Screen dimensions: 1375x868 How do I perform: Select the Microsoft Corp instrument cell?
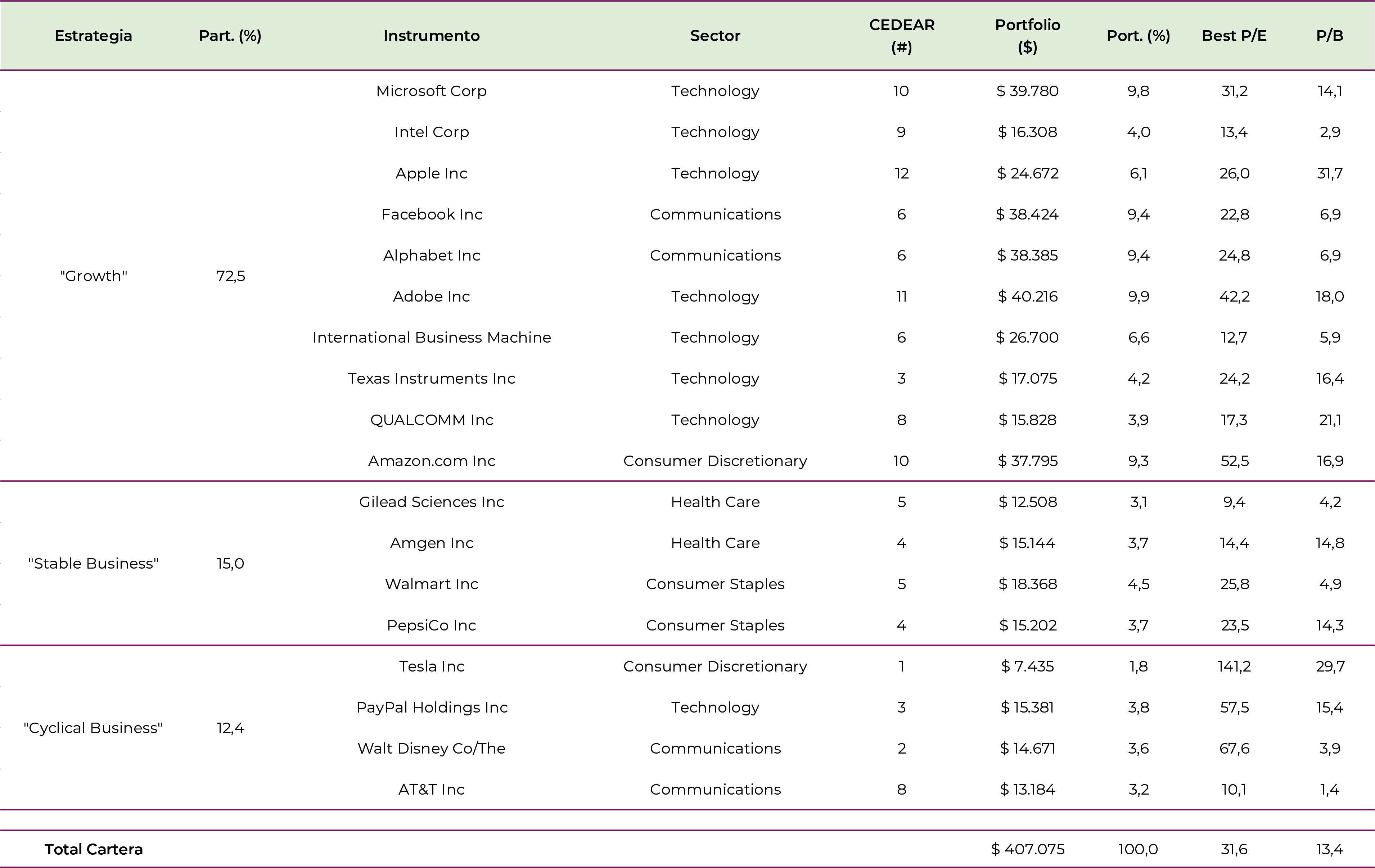click(x=431, y=91)
